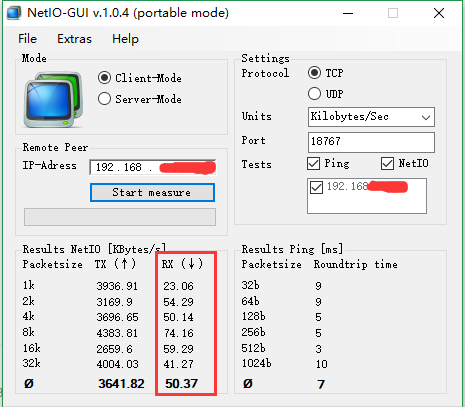Toggle the NetIO test checkbox
The width and height of the screenshot is (465, 407).
click(x=387, y=164)
